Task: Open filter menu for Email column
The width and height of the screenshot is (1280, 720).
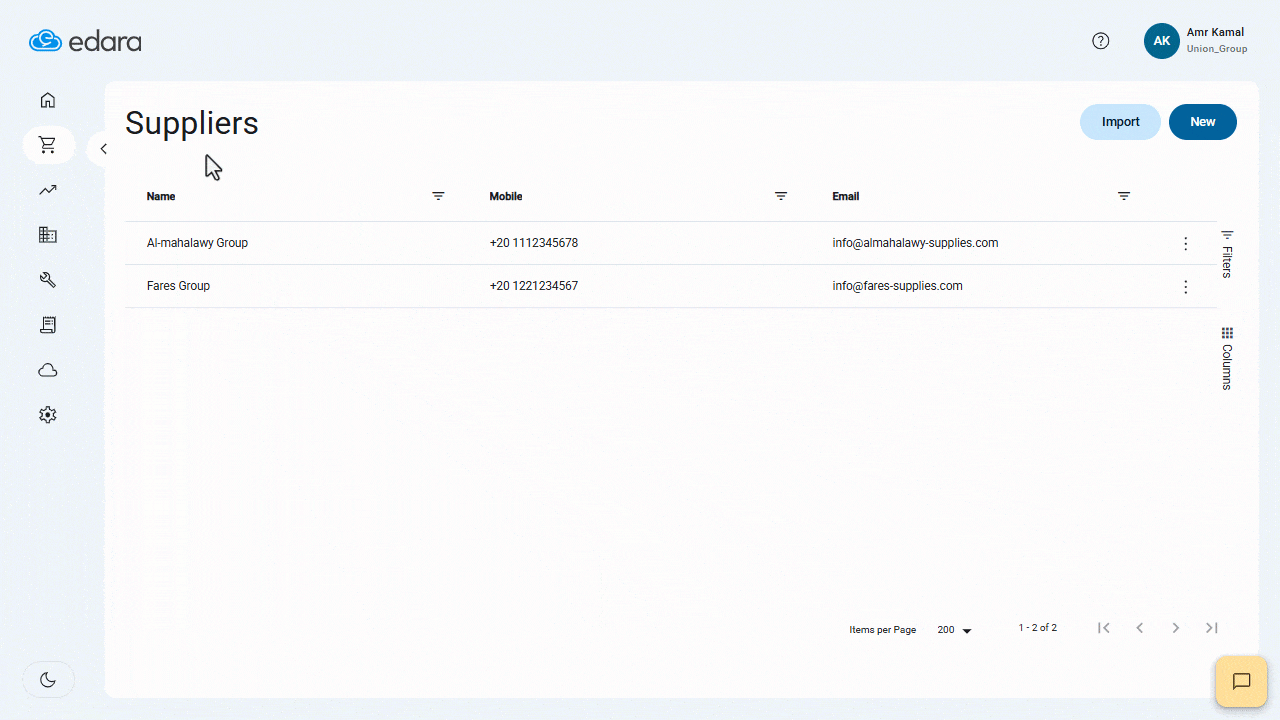Action: tap(1124, 196)
